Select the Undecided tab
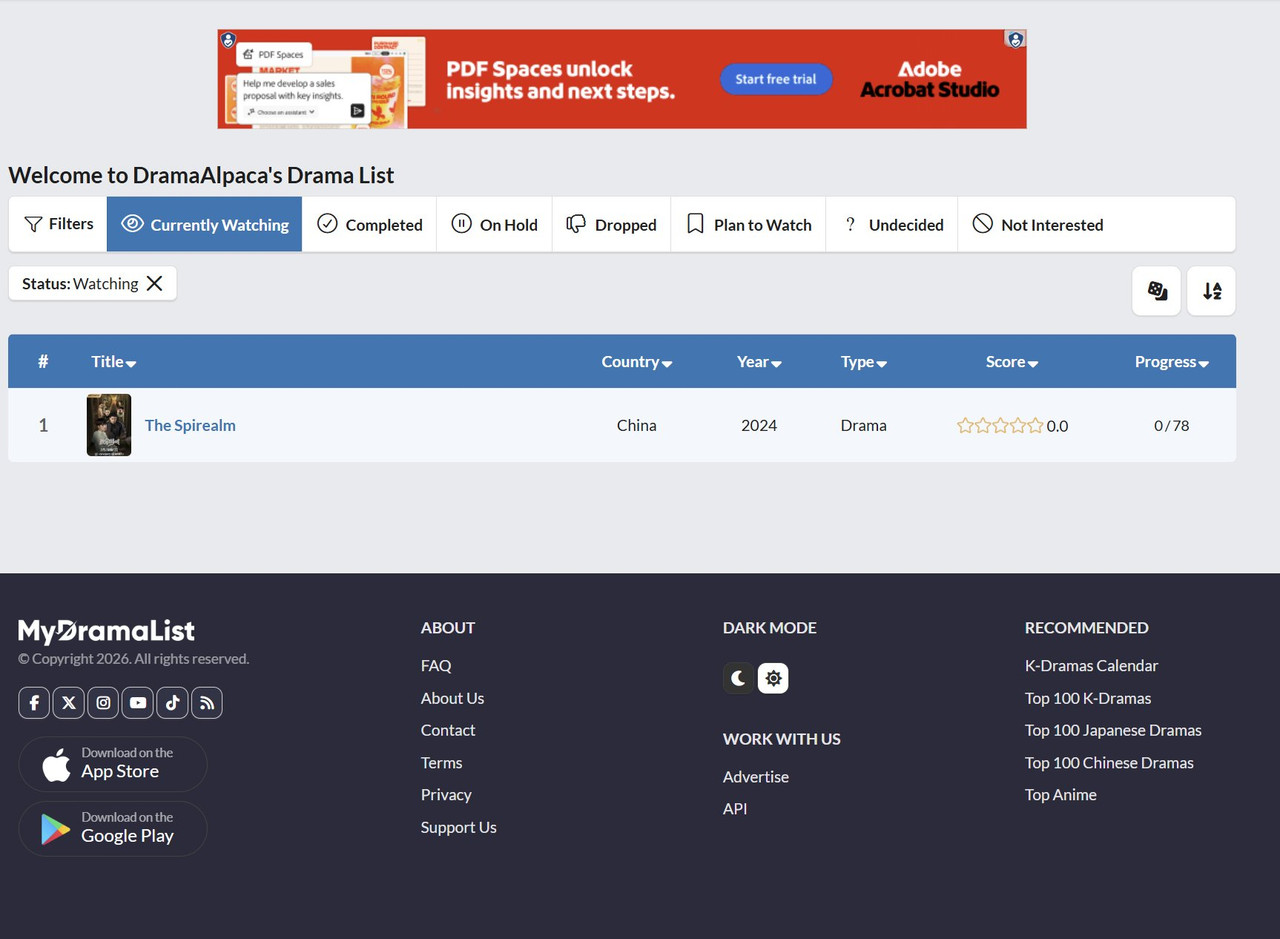The width and height of the screenshot is (1280, 939). [x=892, y=224]
